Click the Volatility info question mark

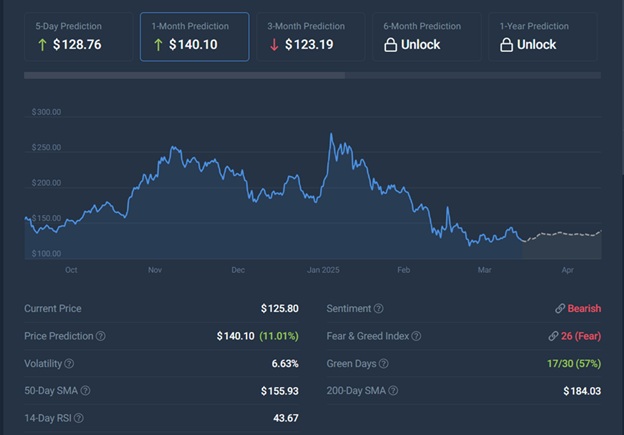click(70, 363)
